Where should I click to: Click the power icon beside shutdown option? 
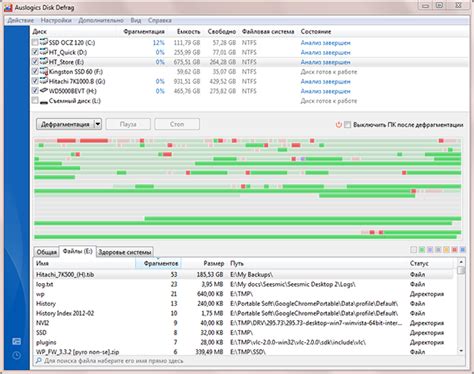tap(339, 125)
